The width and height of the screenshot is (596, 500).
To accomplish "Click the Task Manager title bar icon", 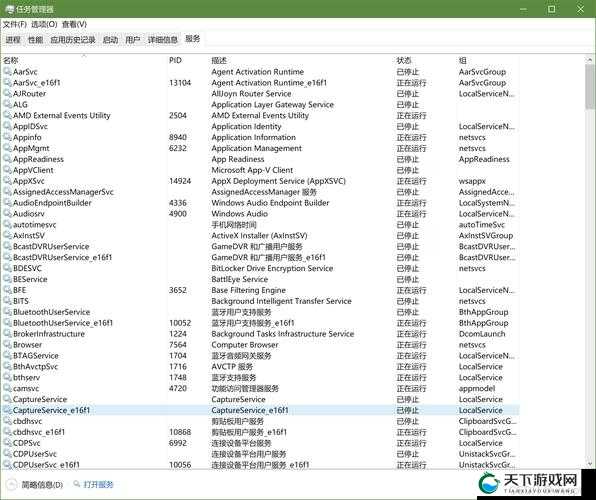I will pos(9,9).
